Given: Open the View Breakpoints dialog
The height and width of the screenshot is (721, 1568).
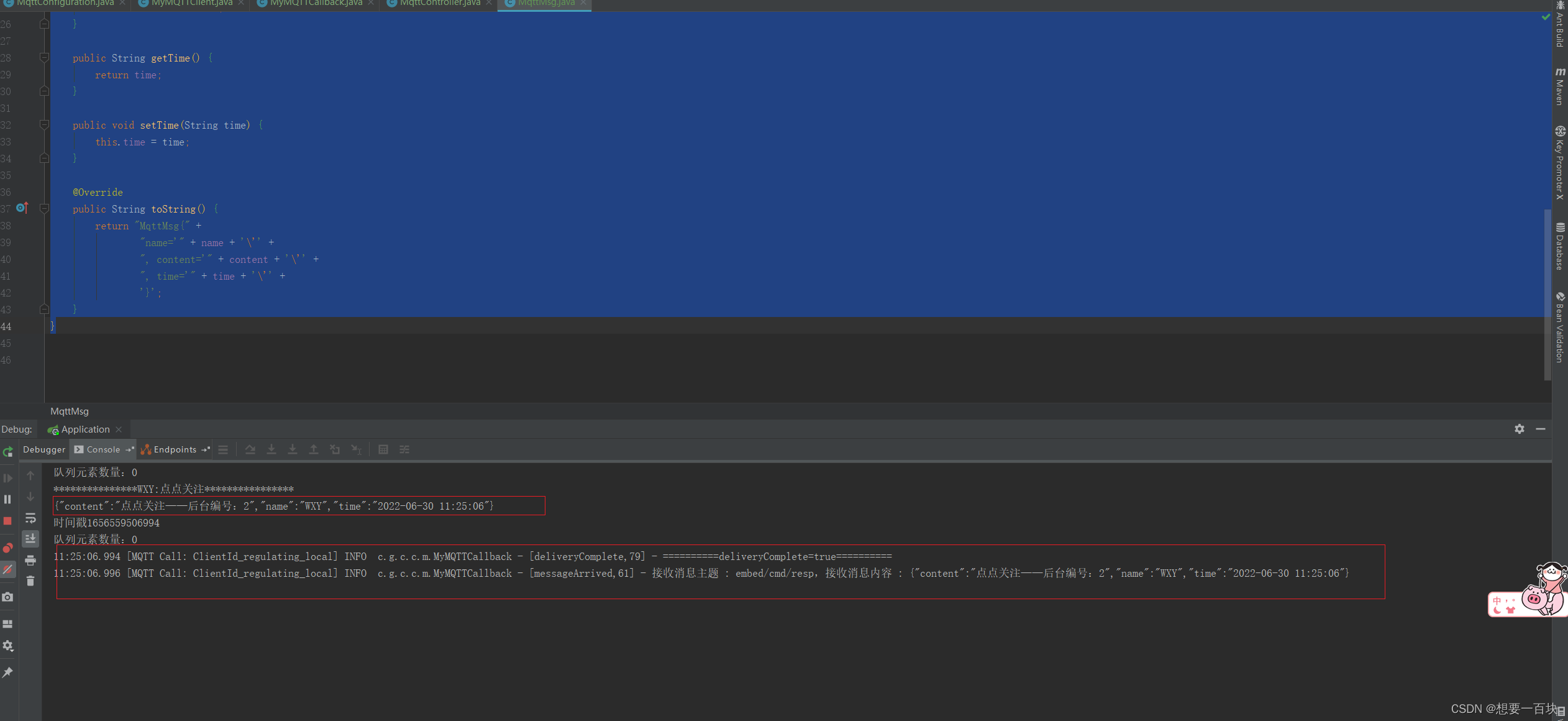Looking at the screenshot, I should tap(7, 548).
